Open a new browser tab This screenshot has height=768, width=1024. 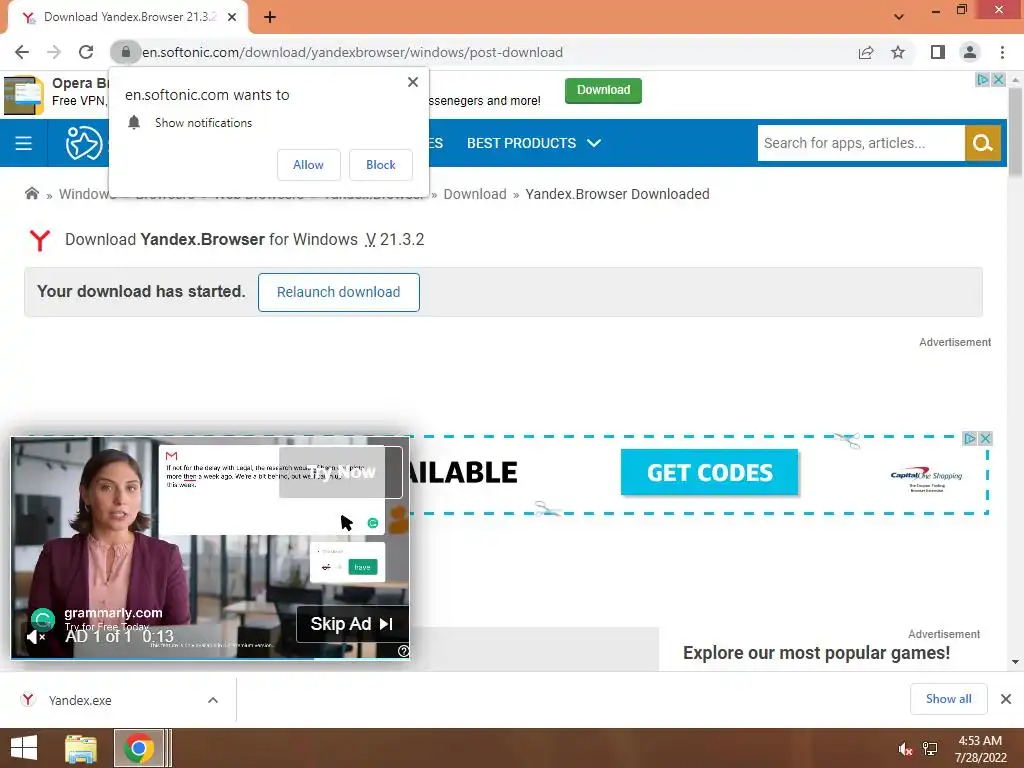point(270,18)
